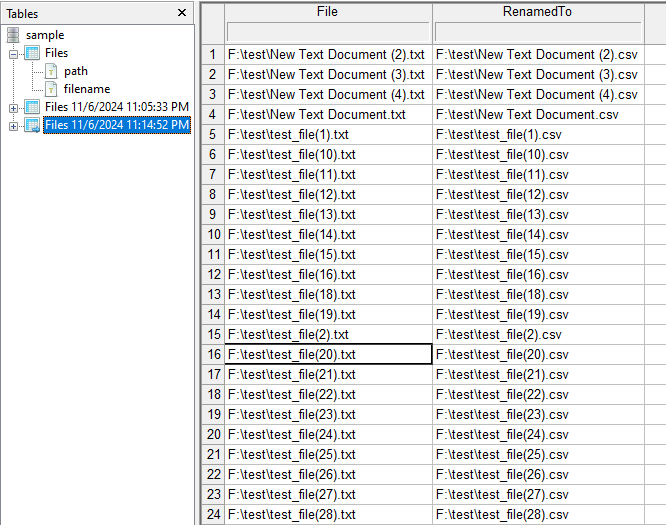Expand the Files 11:14:52 PM node
This screenshot has width=666, height=525.
(13, 125)
